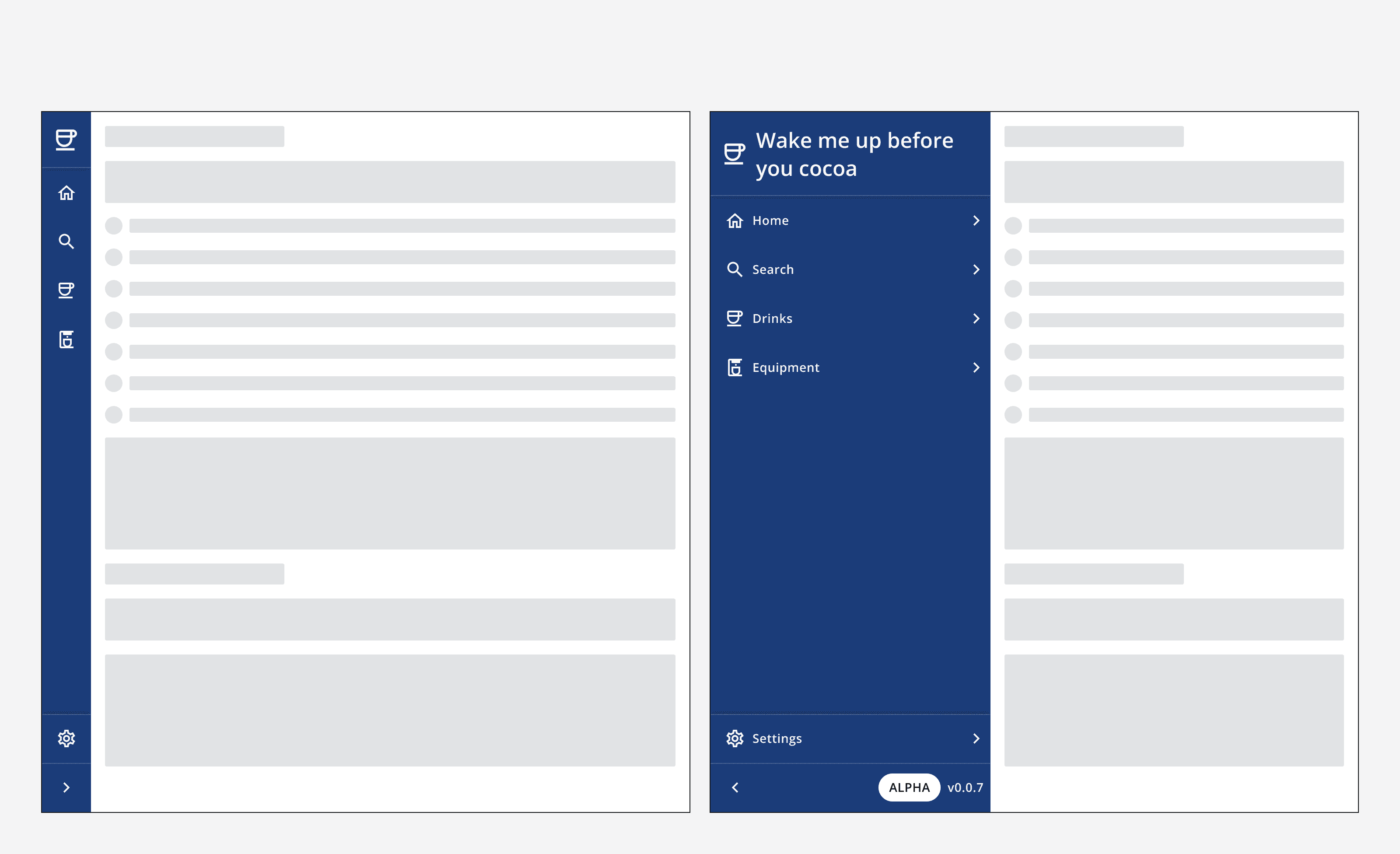1400x854 pixels.
Task: Open the settings gear beside Settings label
Action: pos(735,738)
